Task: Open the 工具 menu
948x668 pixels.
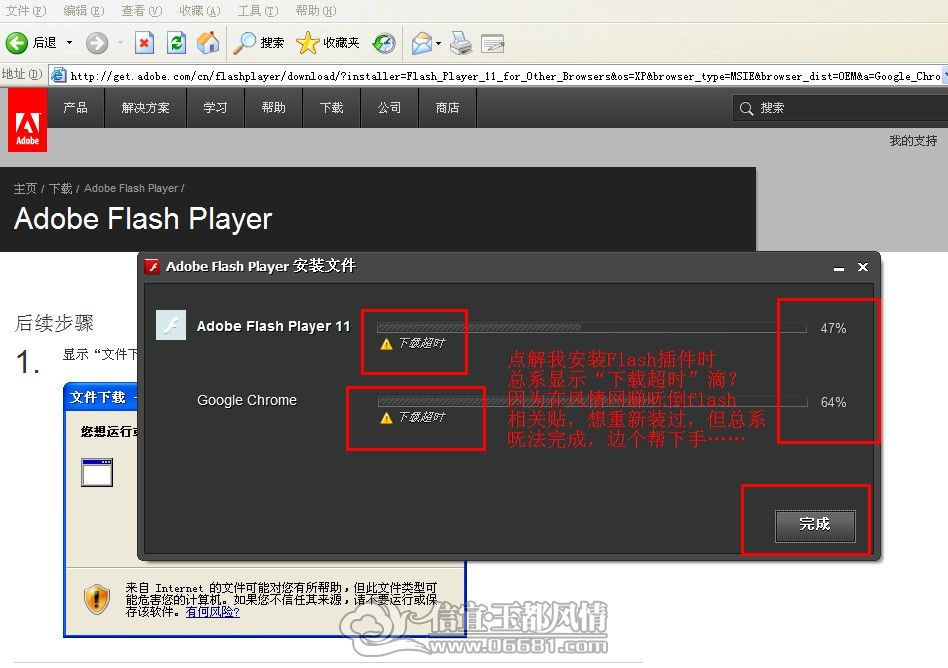Action: pyautogui.click(x=258, y=11)
